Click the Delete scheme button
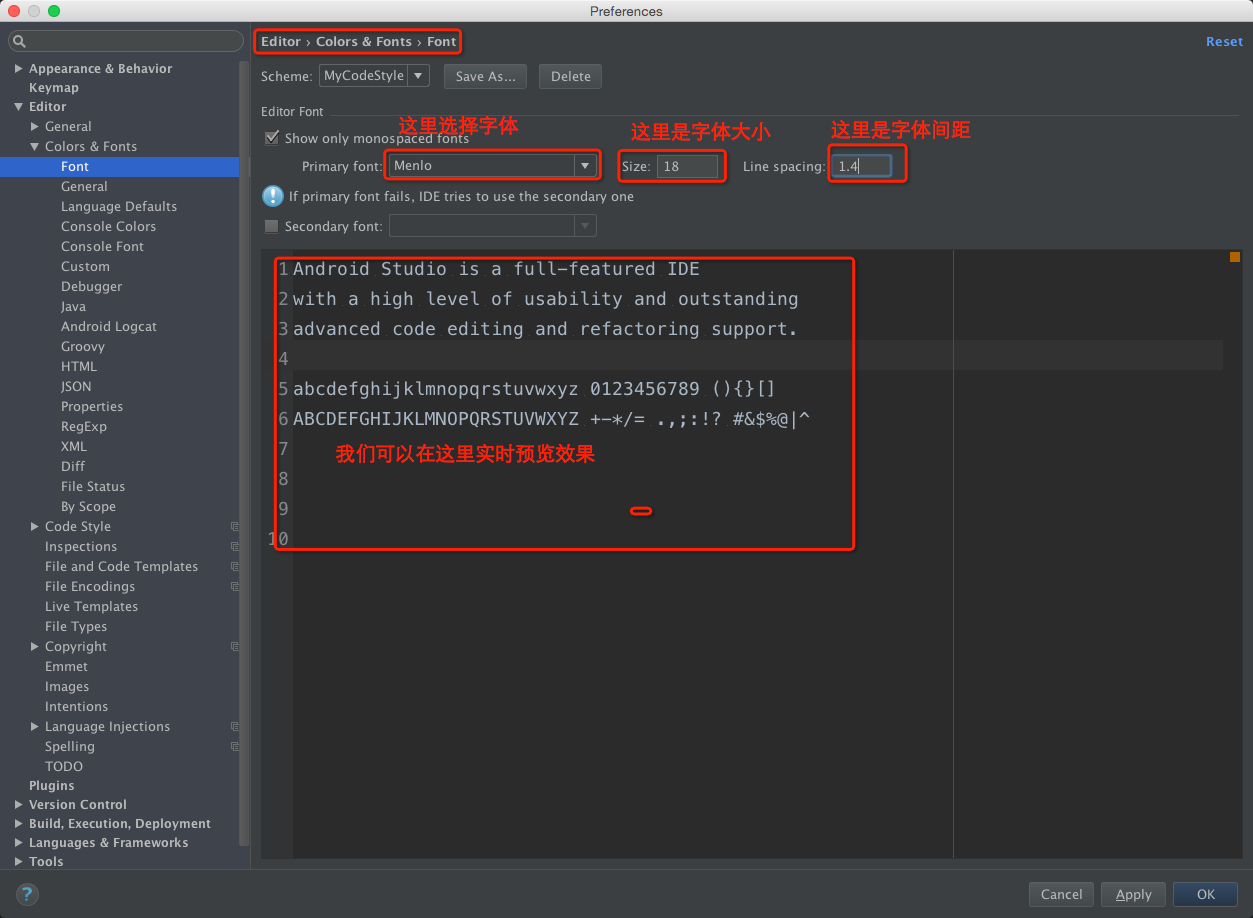This screenshot has height=918, width=1253. (x=571, y=76)
